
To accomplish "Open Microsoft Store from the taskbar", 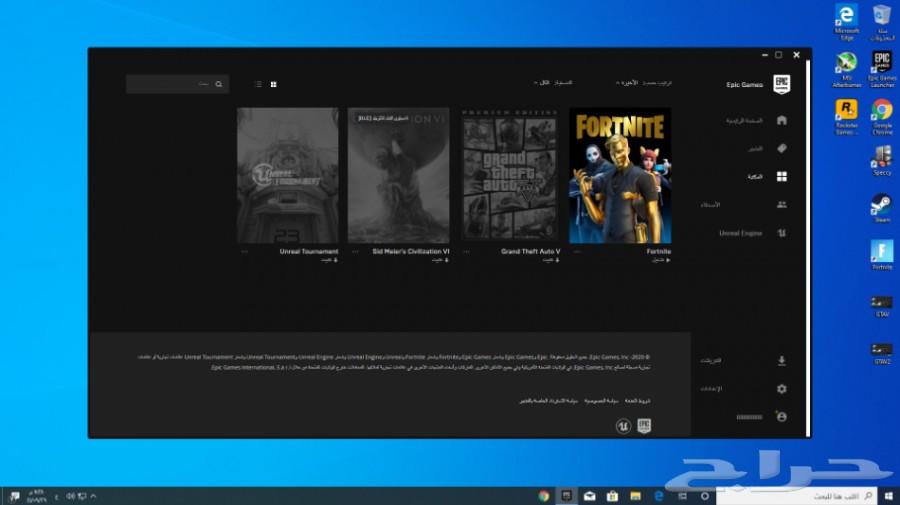I will [x=612, y=496].
